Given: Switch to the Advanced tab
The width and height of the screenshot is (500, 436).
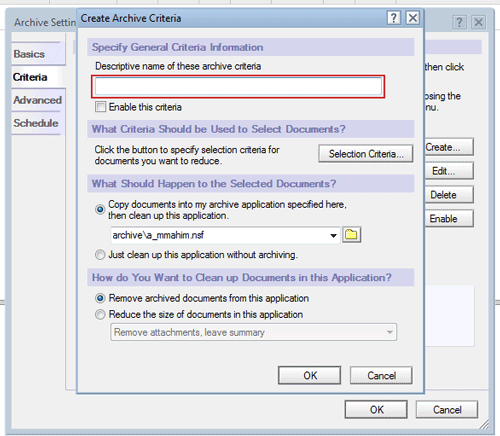Looking at the screenshot, I should click(38, 100).
